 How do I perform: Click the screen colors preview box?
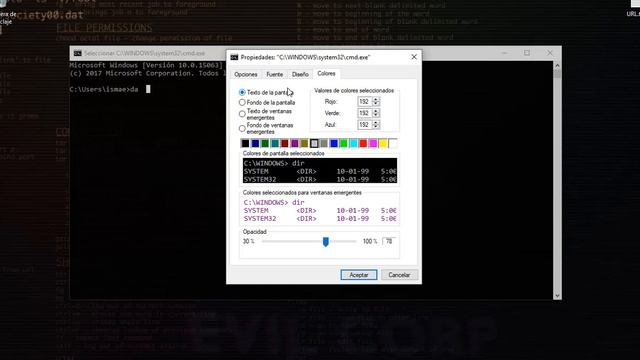(320, 171)
